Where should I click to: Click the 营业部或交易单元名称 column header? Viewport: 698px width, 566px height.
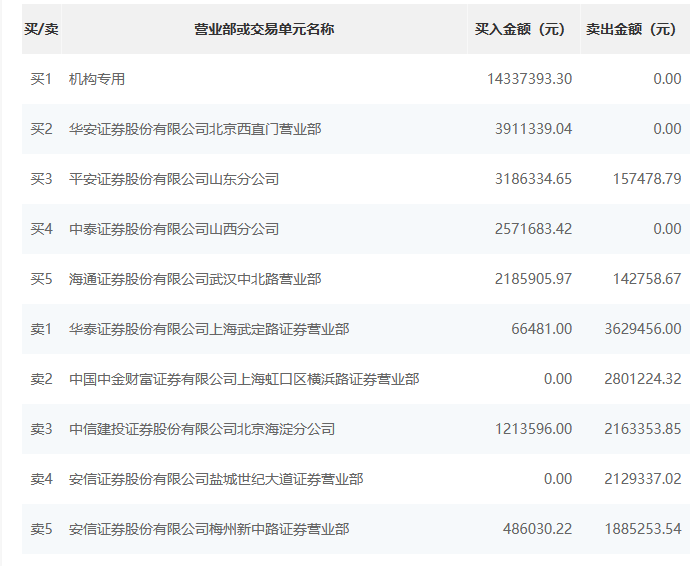point(264,29)
